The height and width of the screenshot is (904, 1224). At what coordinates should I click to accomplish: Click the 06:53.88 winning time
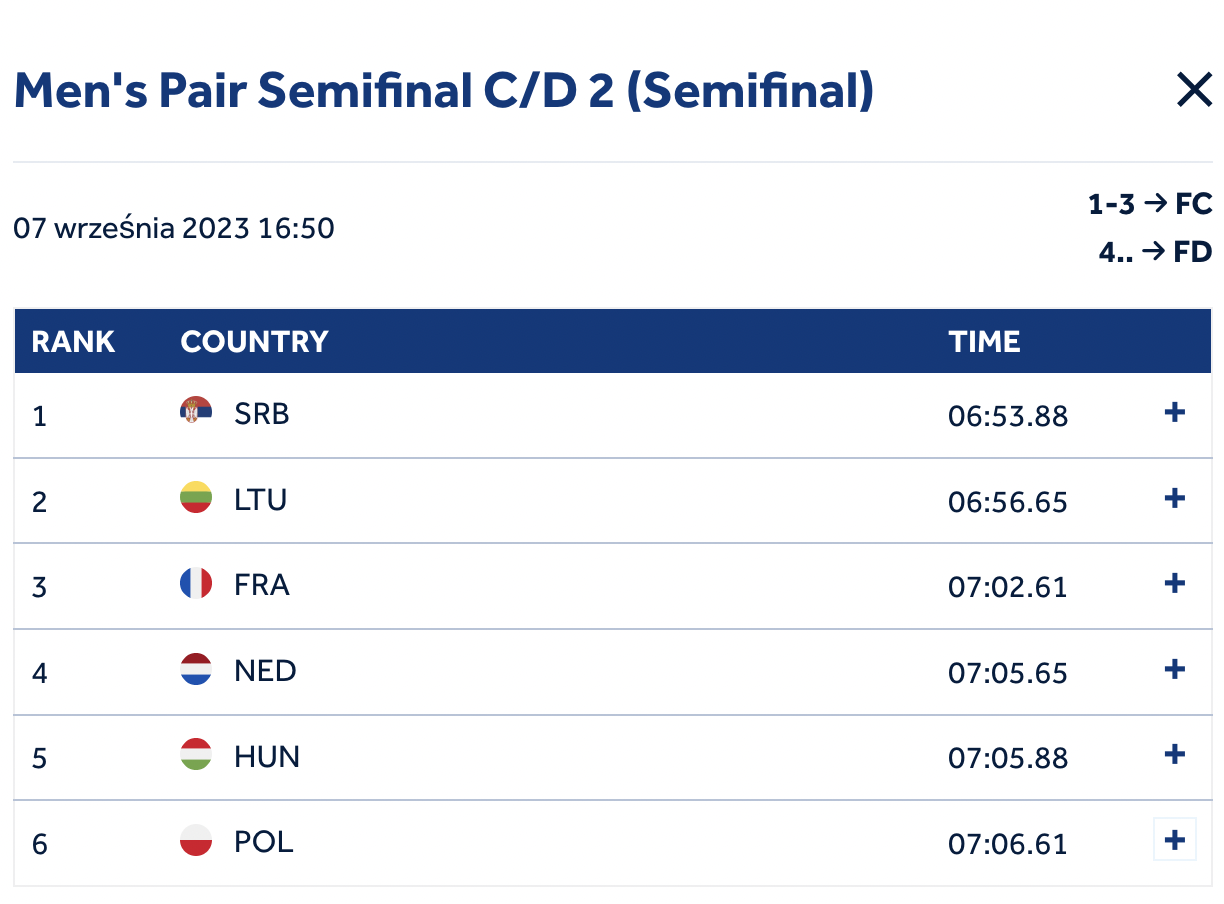1008,416
